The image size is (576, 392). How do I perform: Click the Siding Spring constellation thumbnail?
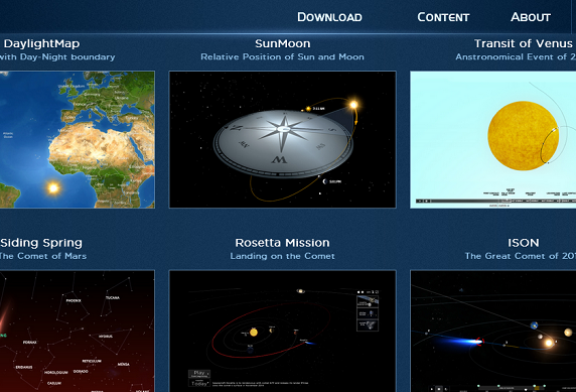77,331
